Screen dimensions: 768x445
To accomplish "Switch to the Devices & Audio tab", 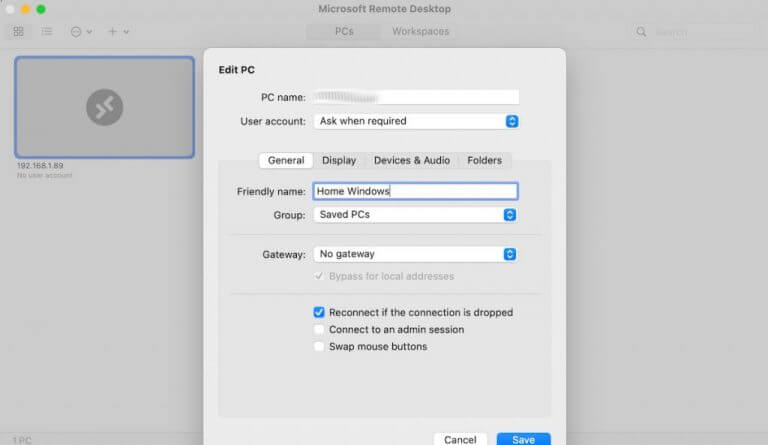I will [411, 161].
